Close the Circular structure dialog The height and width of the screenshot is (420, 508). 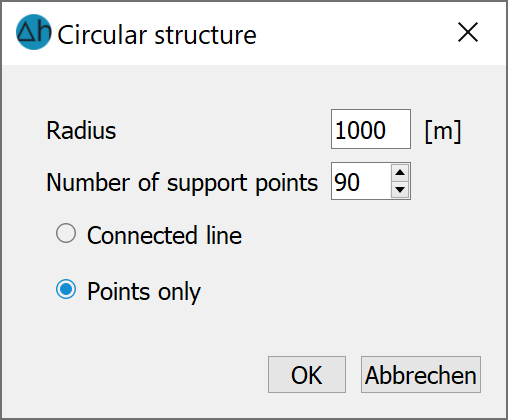tap(468, 32)
